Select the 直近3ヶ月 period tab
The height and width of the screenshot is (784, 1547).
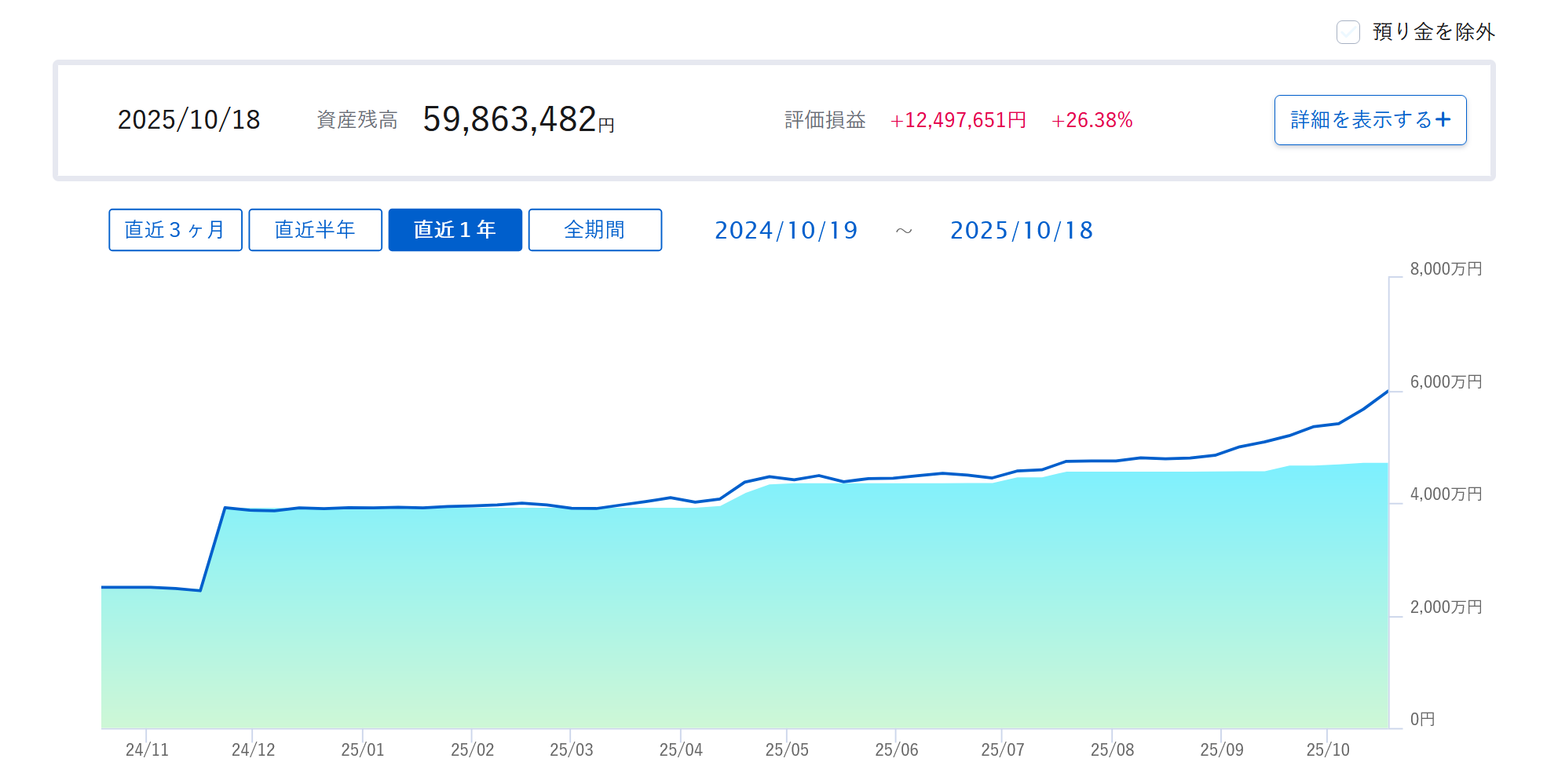coord(175,230)
